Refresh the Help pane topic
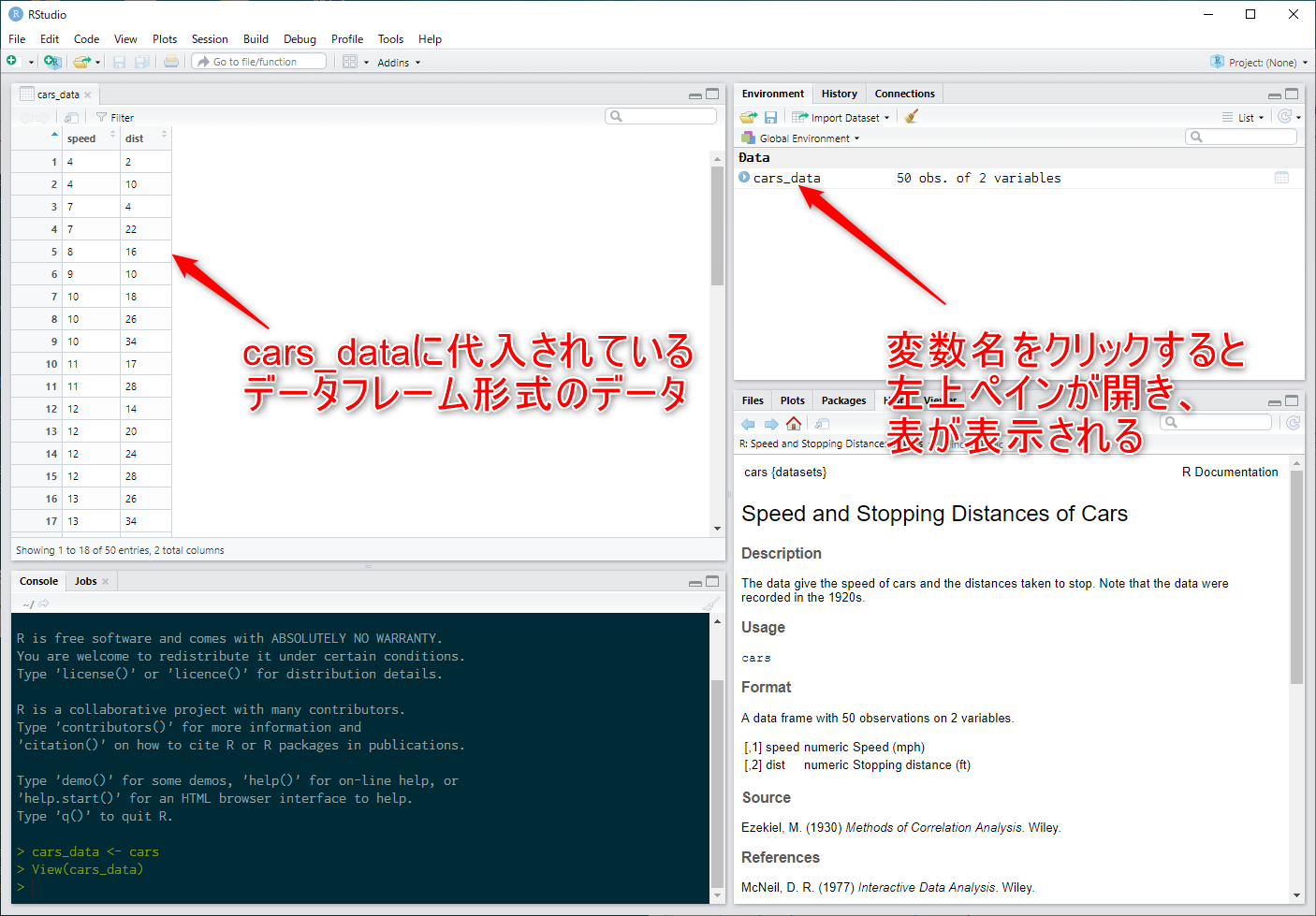This screenshot has height=916, width=1316. (x=1293, y=423)
